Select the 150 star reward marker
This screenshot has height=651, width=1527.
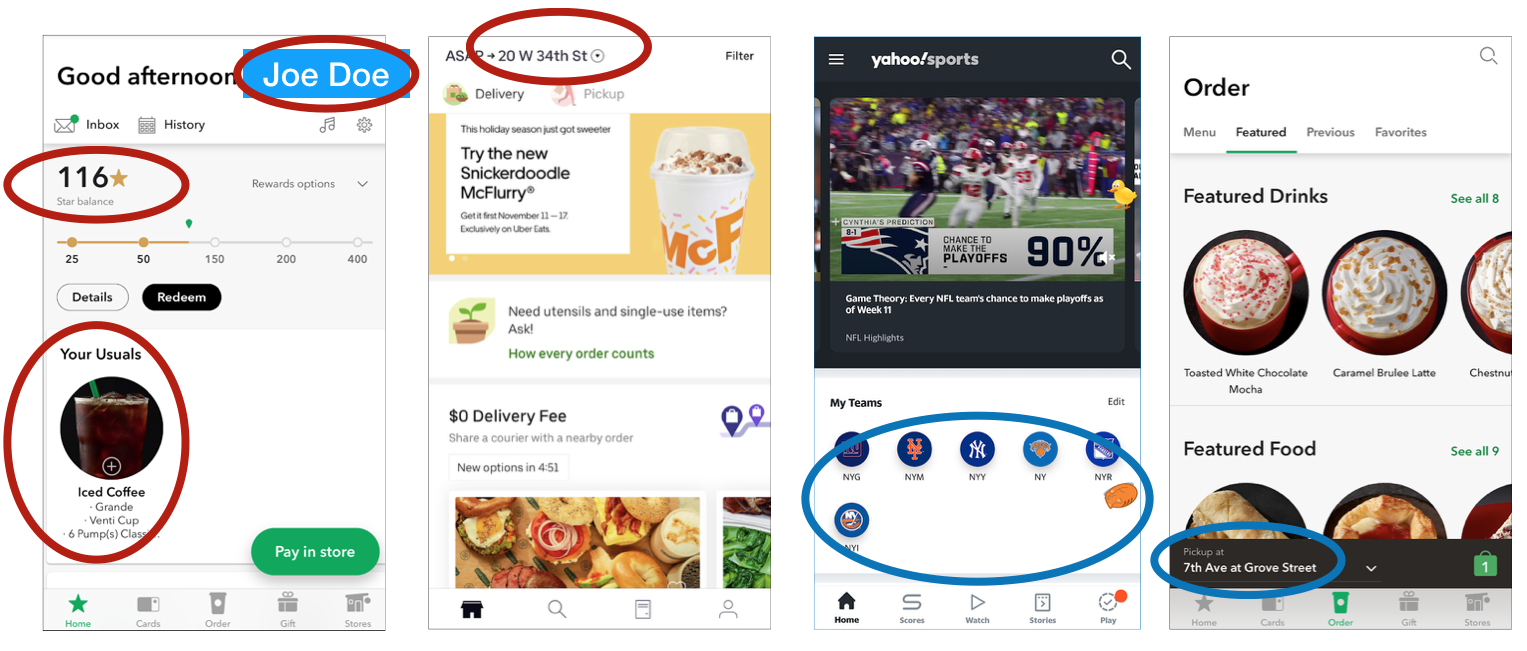tap(215, 243)
